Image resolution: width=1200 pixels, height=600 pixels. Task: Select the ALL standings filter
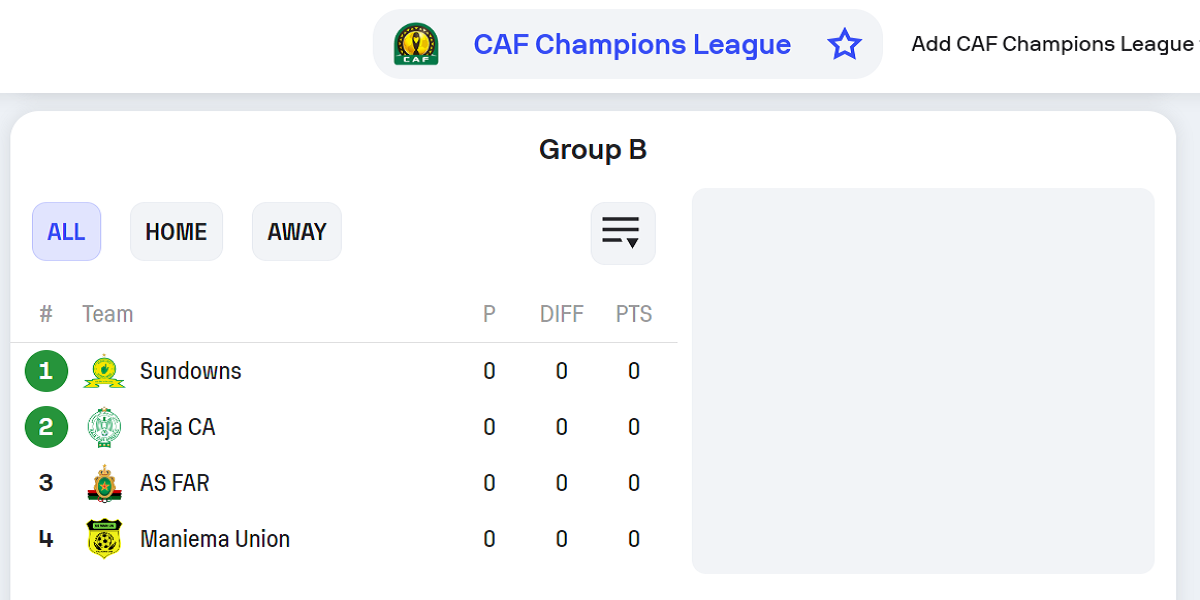67,232
